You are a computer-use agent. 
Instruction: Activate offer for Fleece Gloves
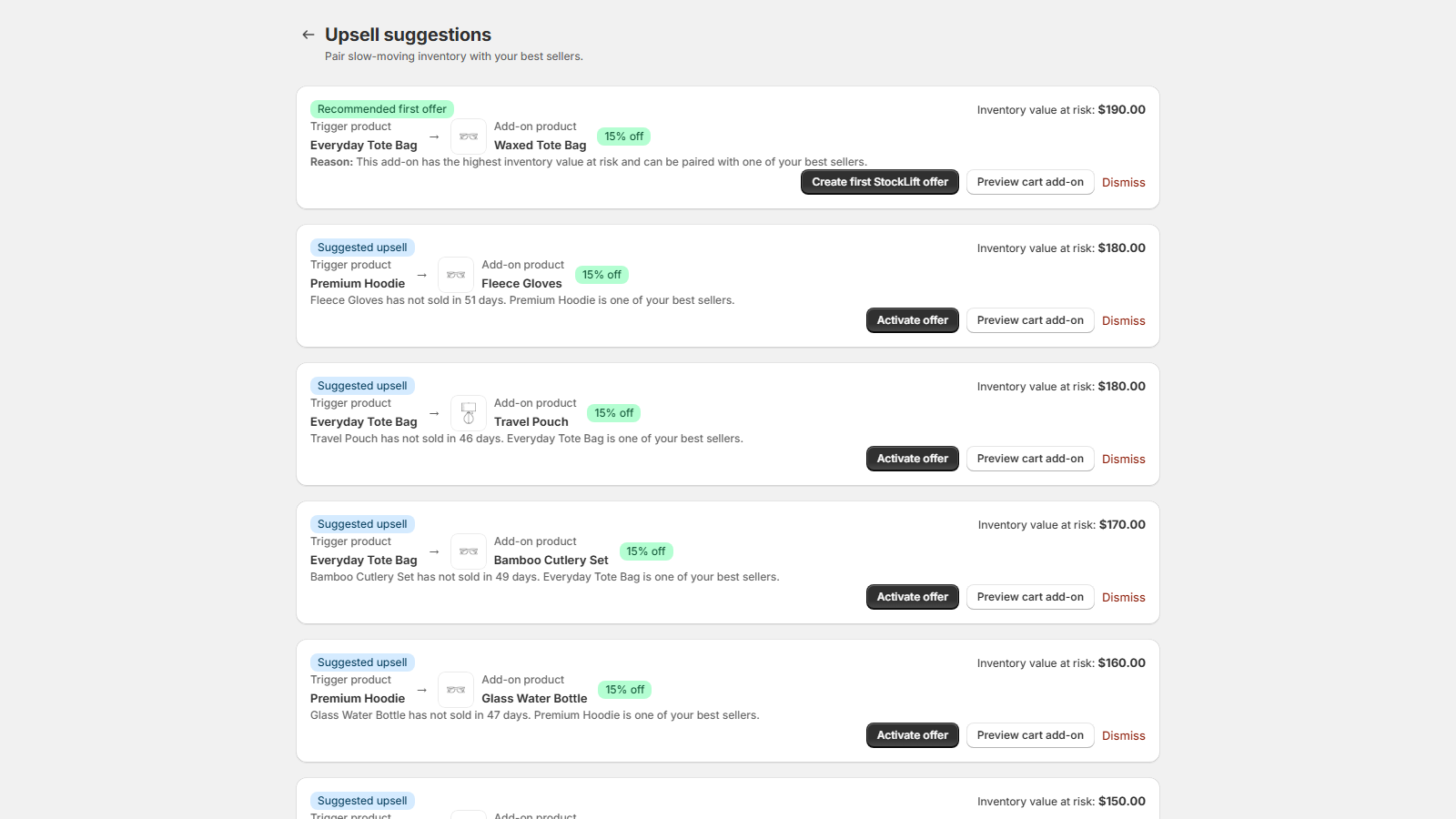coord(913,320)
